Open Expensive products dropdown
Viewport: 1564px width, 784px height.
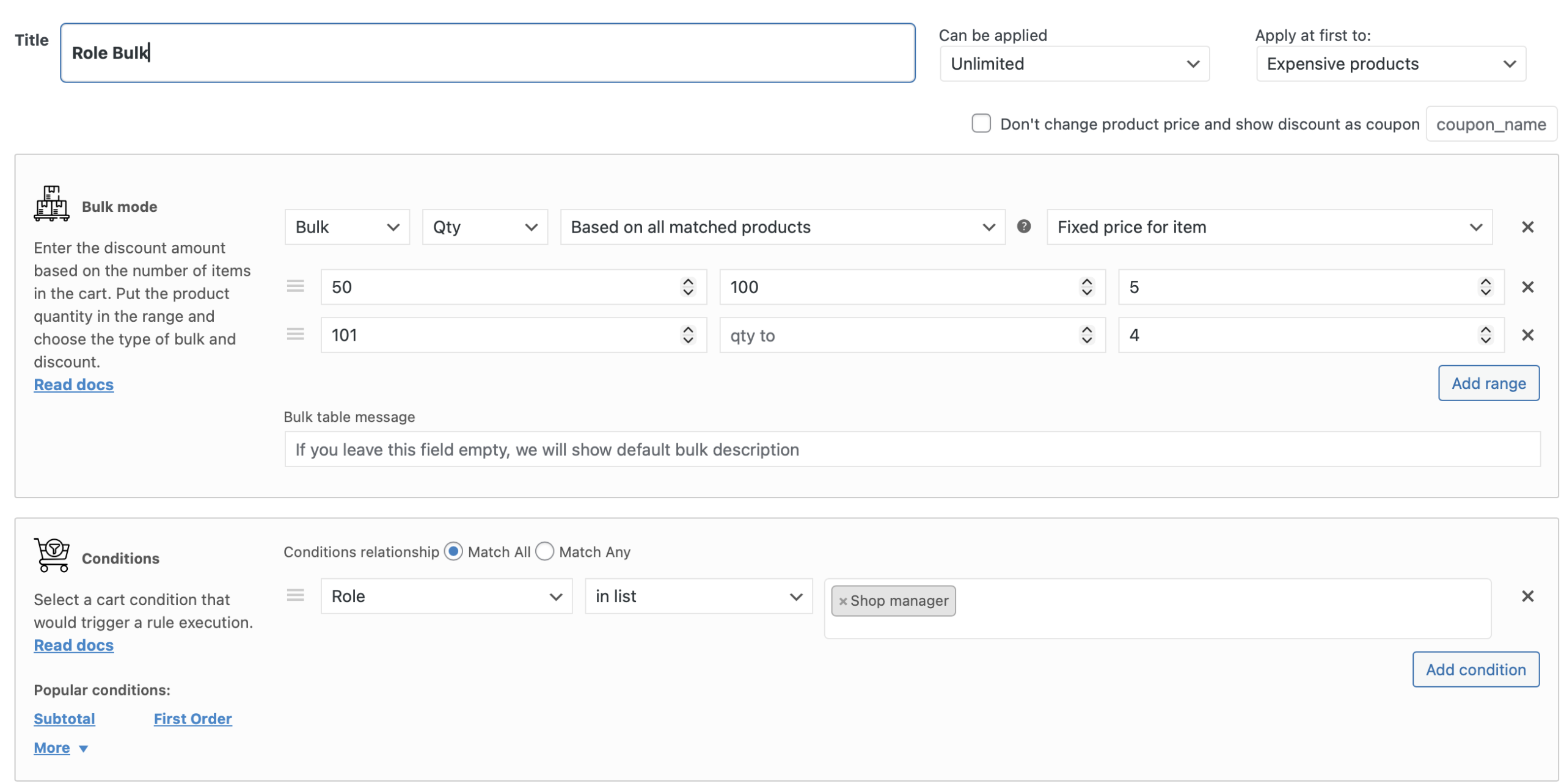(1390, 64)
